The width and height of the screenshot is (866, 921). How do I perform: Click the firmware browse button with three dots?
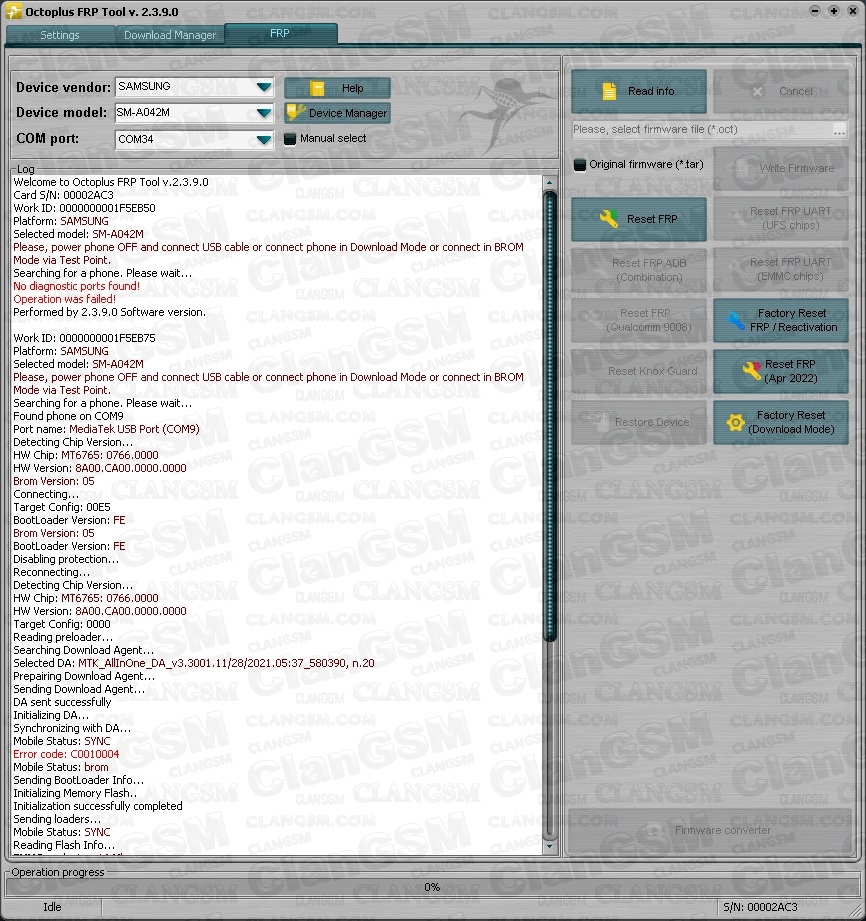(x=839, y=130)
